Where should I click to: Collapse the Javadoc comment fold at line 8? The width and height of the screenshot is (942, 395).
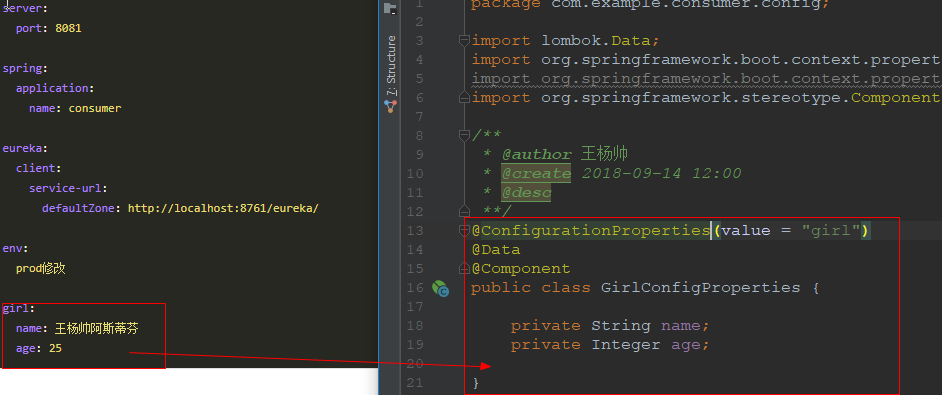464,136
